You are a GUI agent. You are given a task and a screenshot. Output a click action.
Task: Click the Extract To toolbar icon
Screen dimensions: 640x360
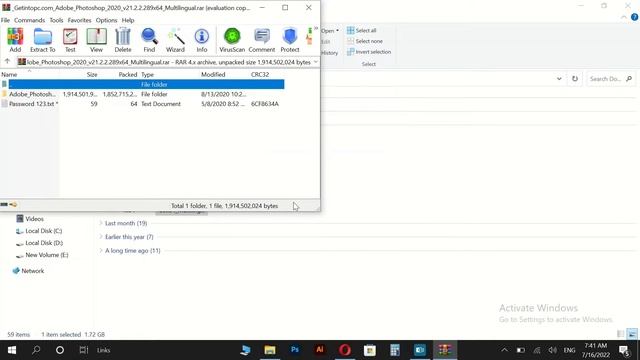pos(42,40)
